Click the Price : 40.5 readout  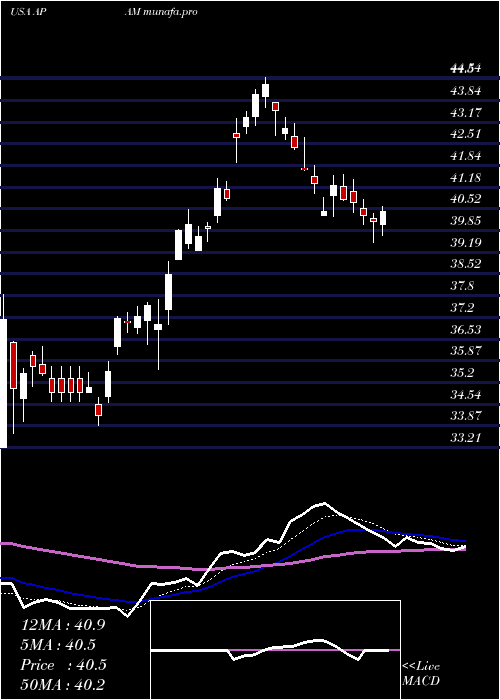click(x=63, y=665)
